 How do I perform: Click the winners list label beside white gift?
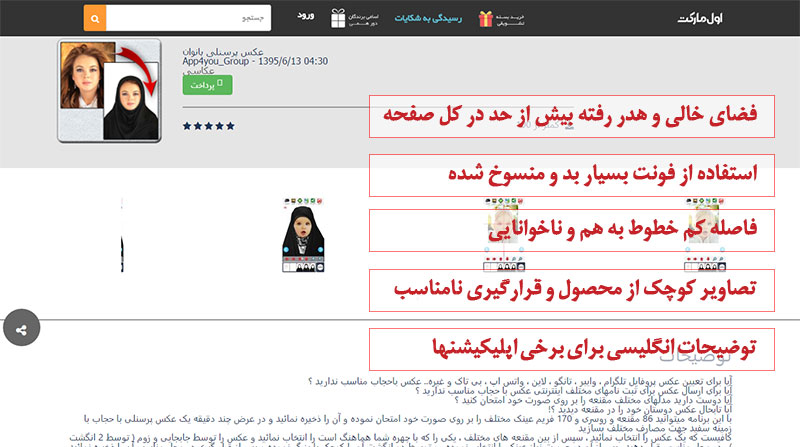click(363, 19)
